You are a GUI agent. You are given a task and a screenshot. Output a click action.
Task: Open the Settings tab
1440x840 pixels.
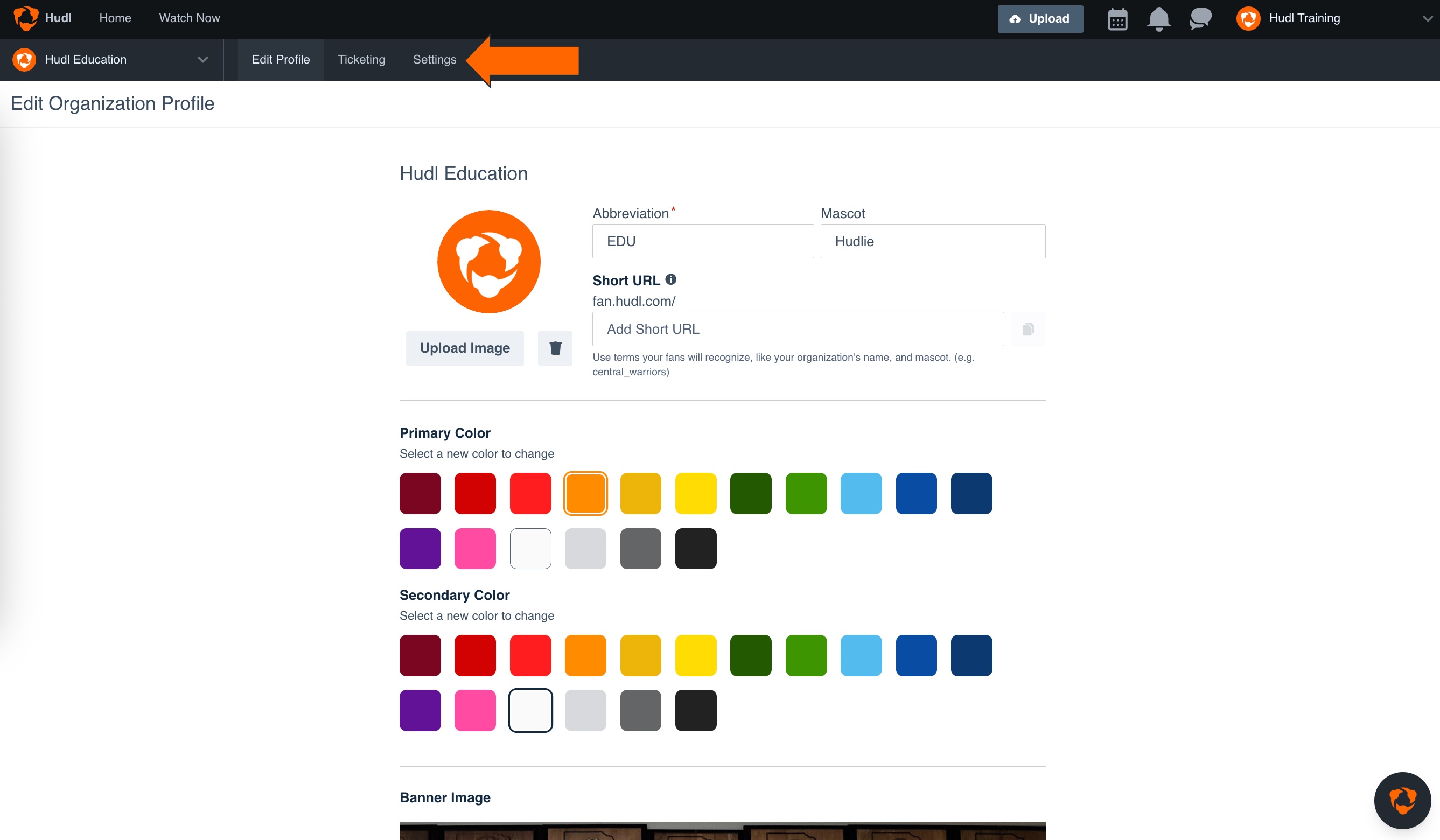(434, 59)
